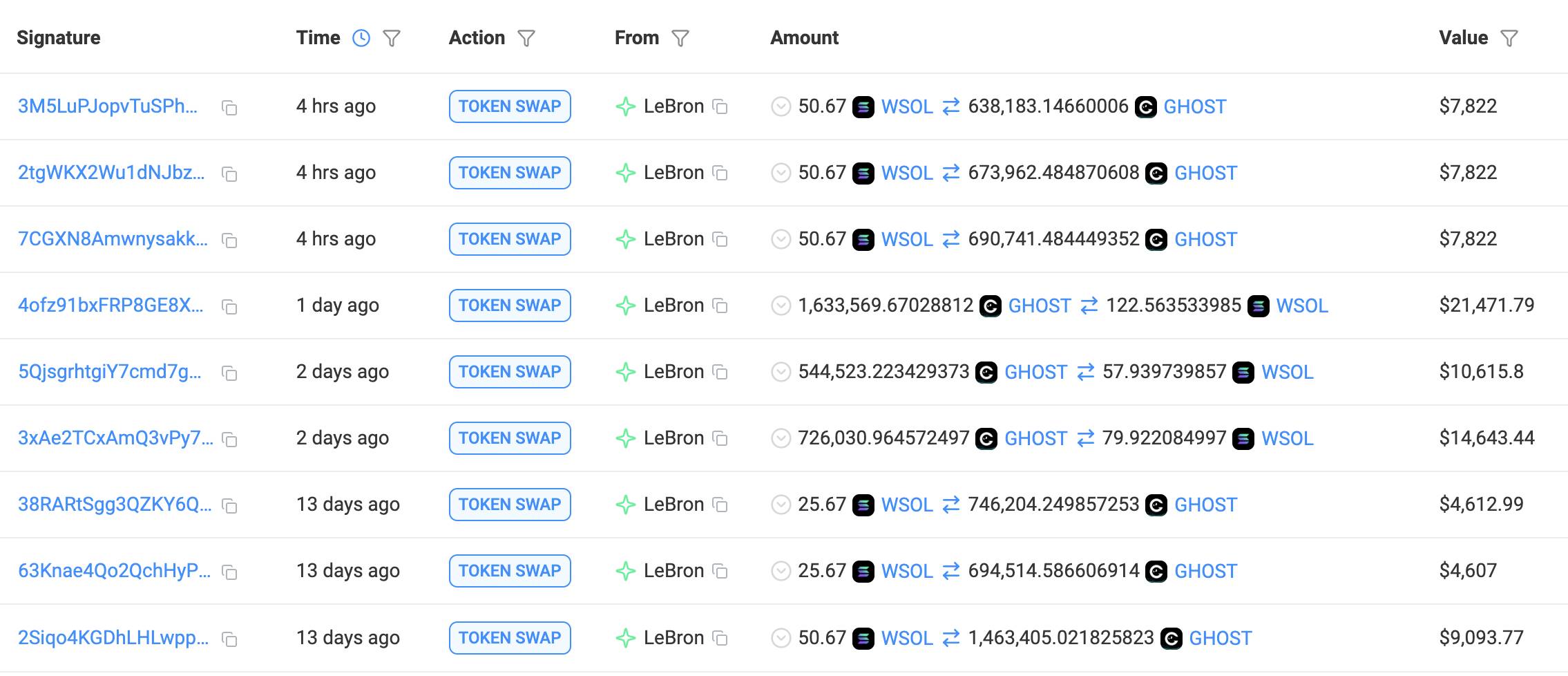Open the From column filter

click(680, 38)
